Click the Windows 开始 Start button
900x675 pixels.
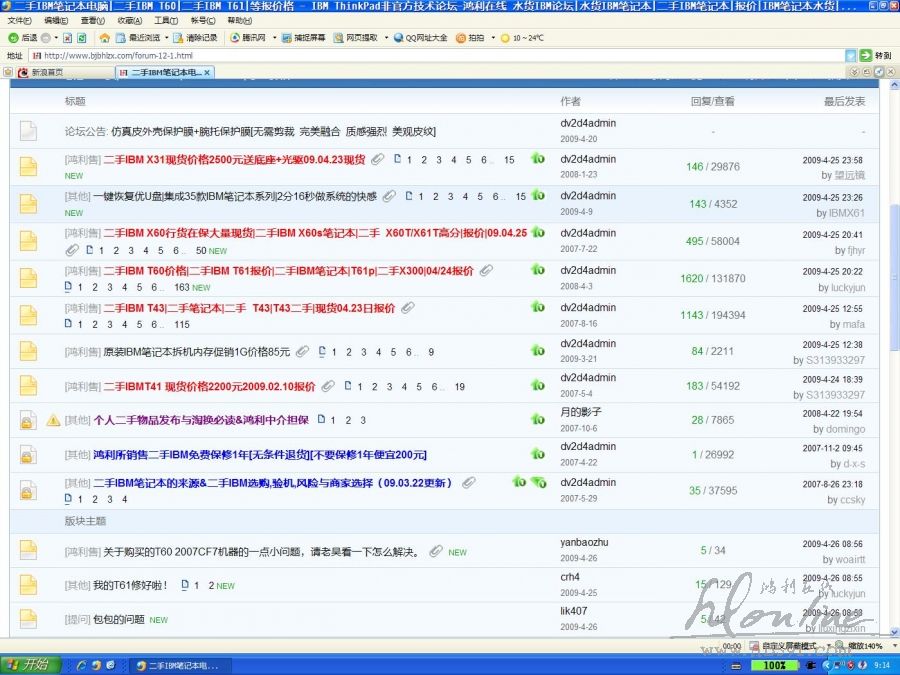(28, 665)
